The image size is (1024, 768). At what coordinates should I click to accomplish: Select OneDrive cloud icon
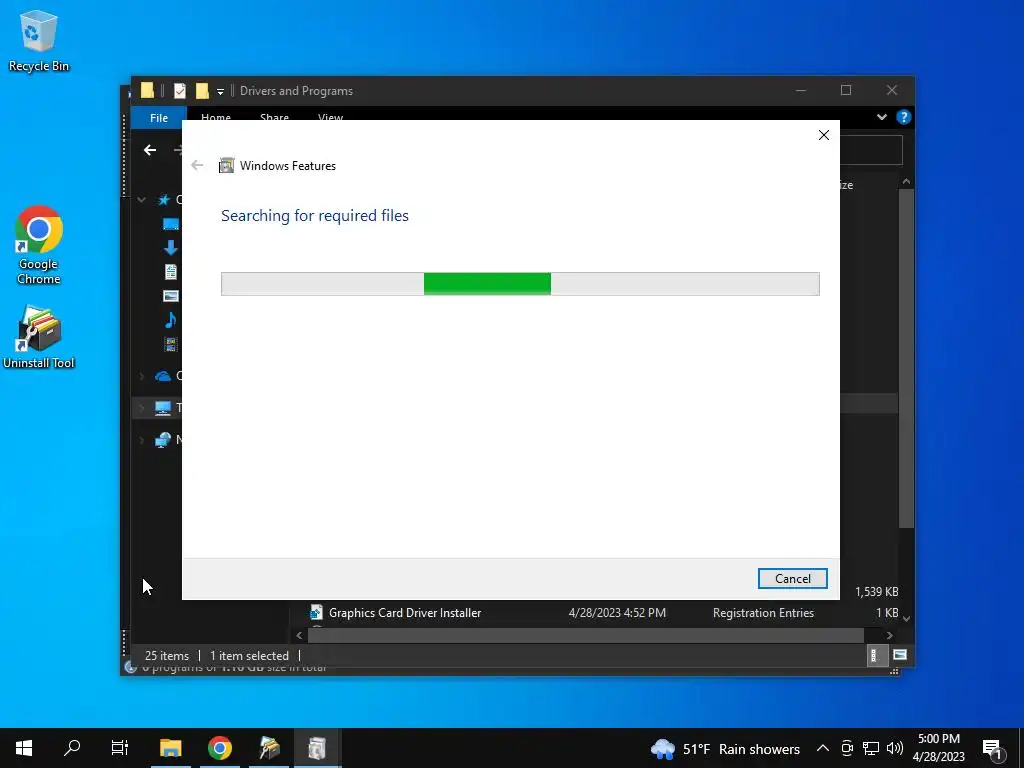tap(163, 376)
